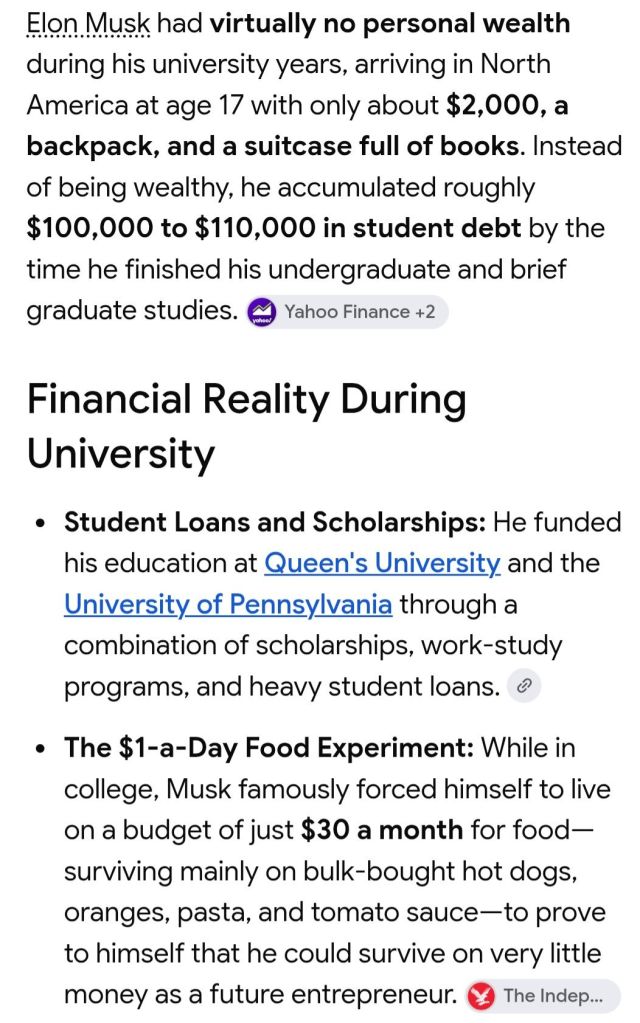Click the dotted-underlined Elon Musk term
Image resolution: width=640 pixels, height=1023 pixels.
coord(88,23)
